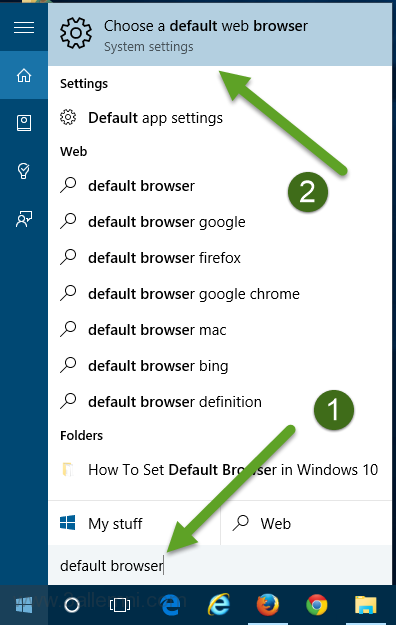Open Default app settings result
396x625 pixels.
click(220, 118)
